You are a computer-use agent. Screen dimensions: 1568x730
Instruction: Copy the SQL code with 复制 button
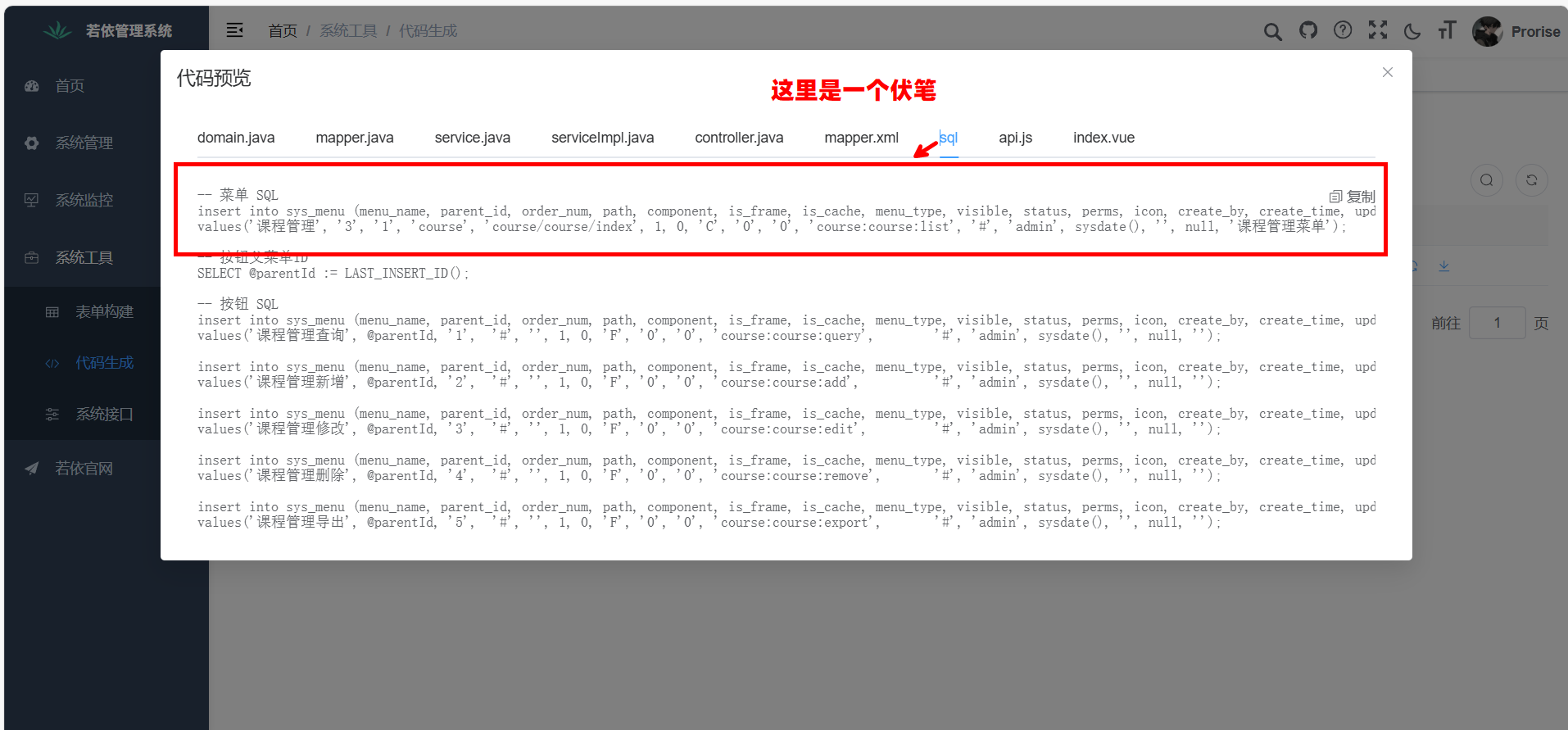tap(1352, 197)
